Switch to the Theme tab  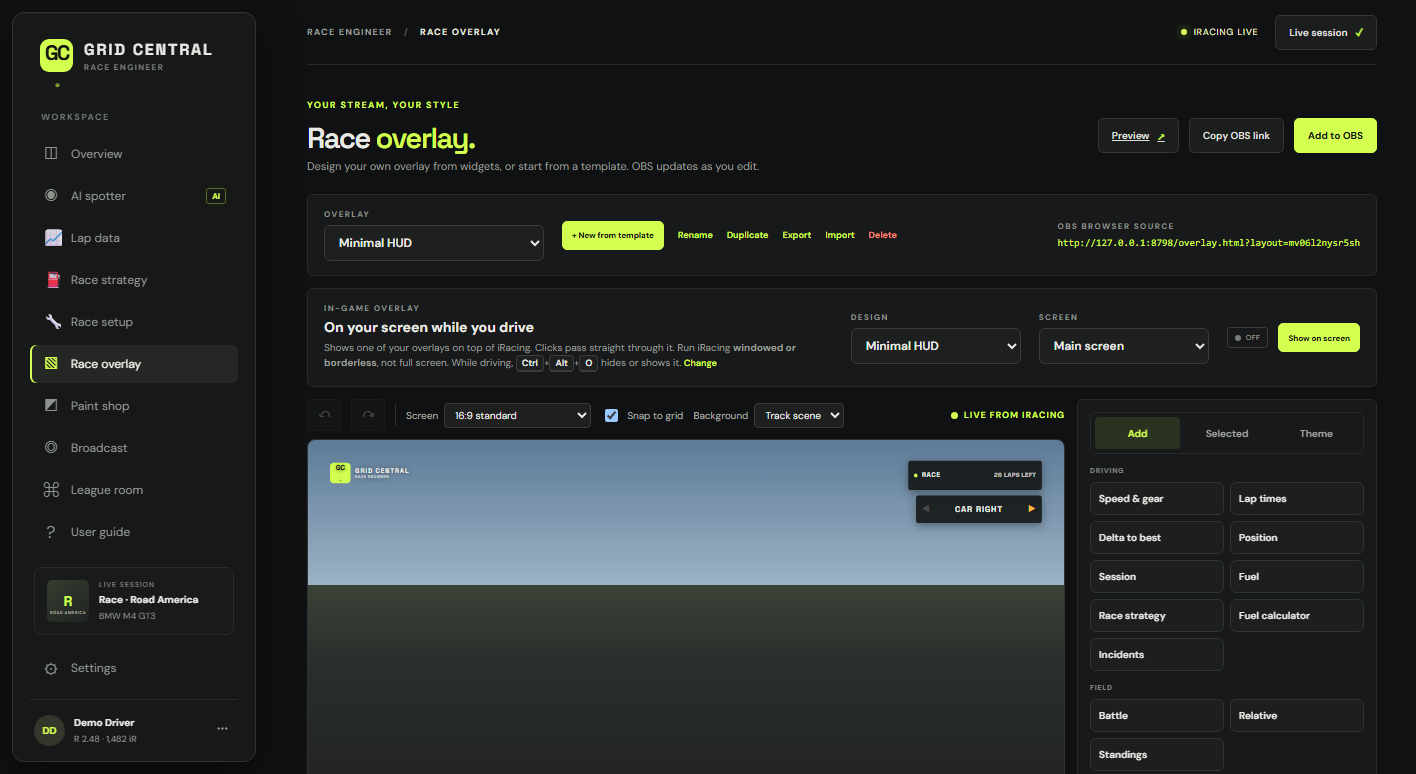[1316, 433]
